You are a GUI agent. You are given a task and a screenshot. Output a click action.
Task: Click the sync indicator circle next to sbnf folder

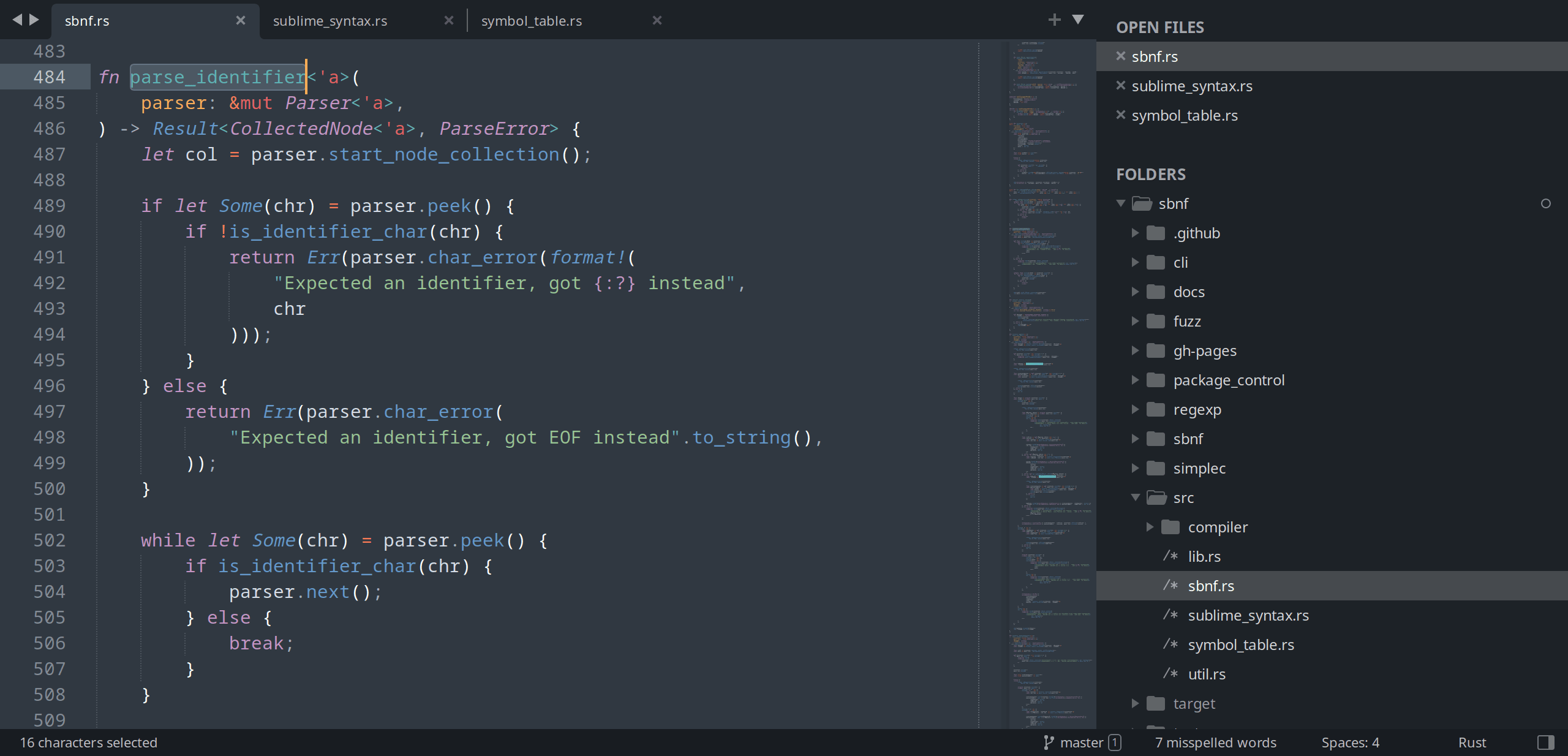[x=1547, y=203]
